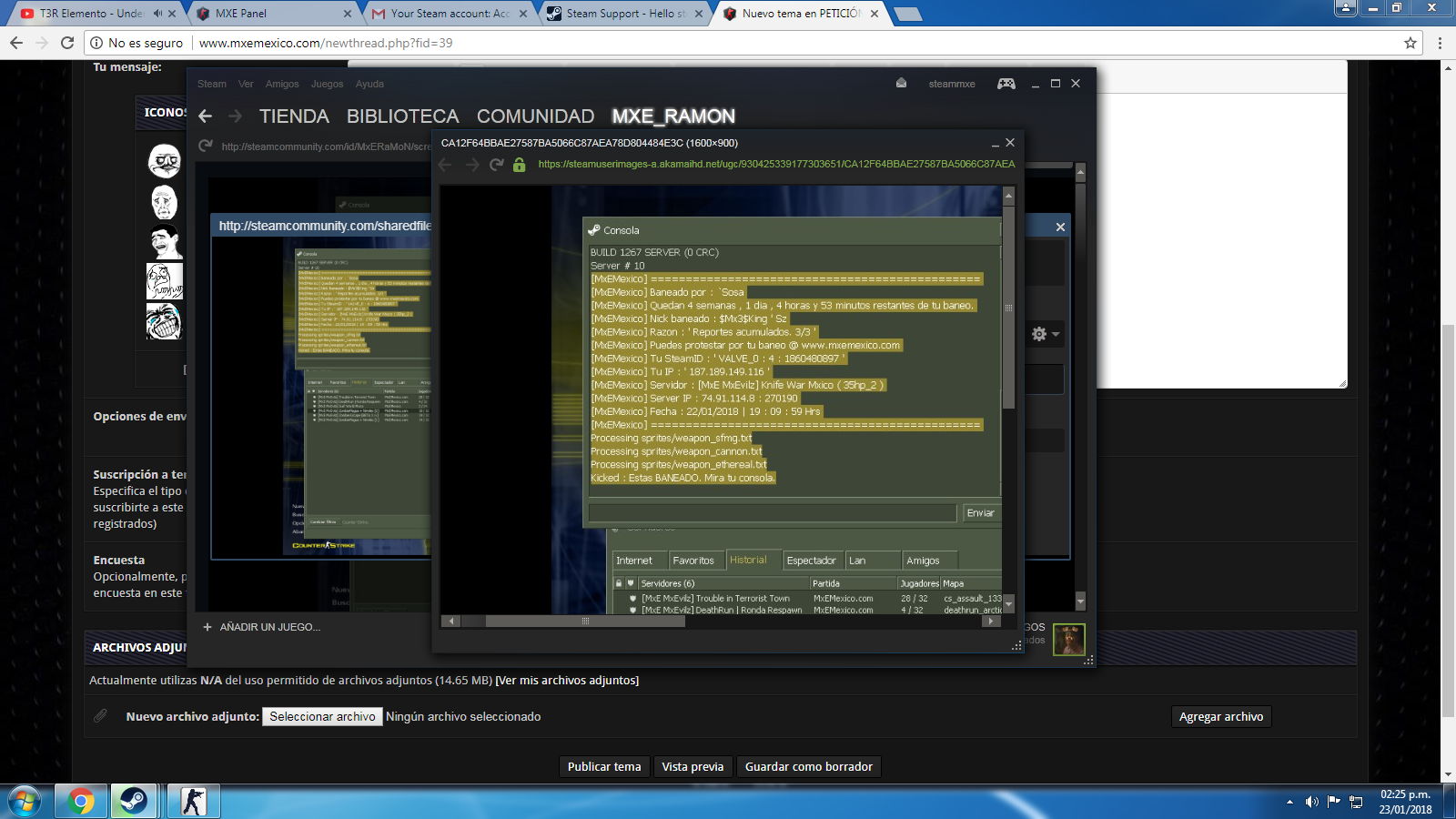Image resolution: width=1456 pixels, height=819 pixels.
Task: Click Steam back arrow navigation
Action: 206,116
